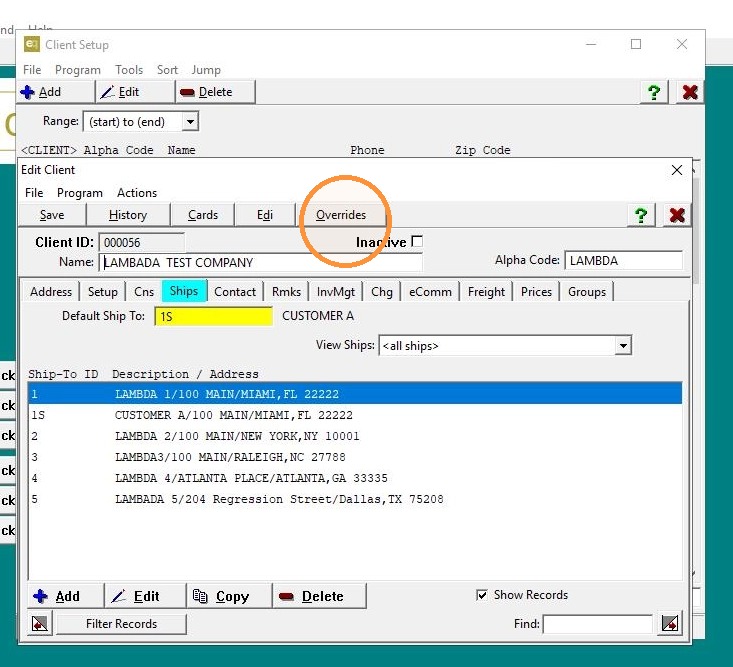Click the Find input field

click(597, 624)
